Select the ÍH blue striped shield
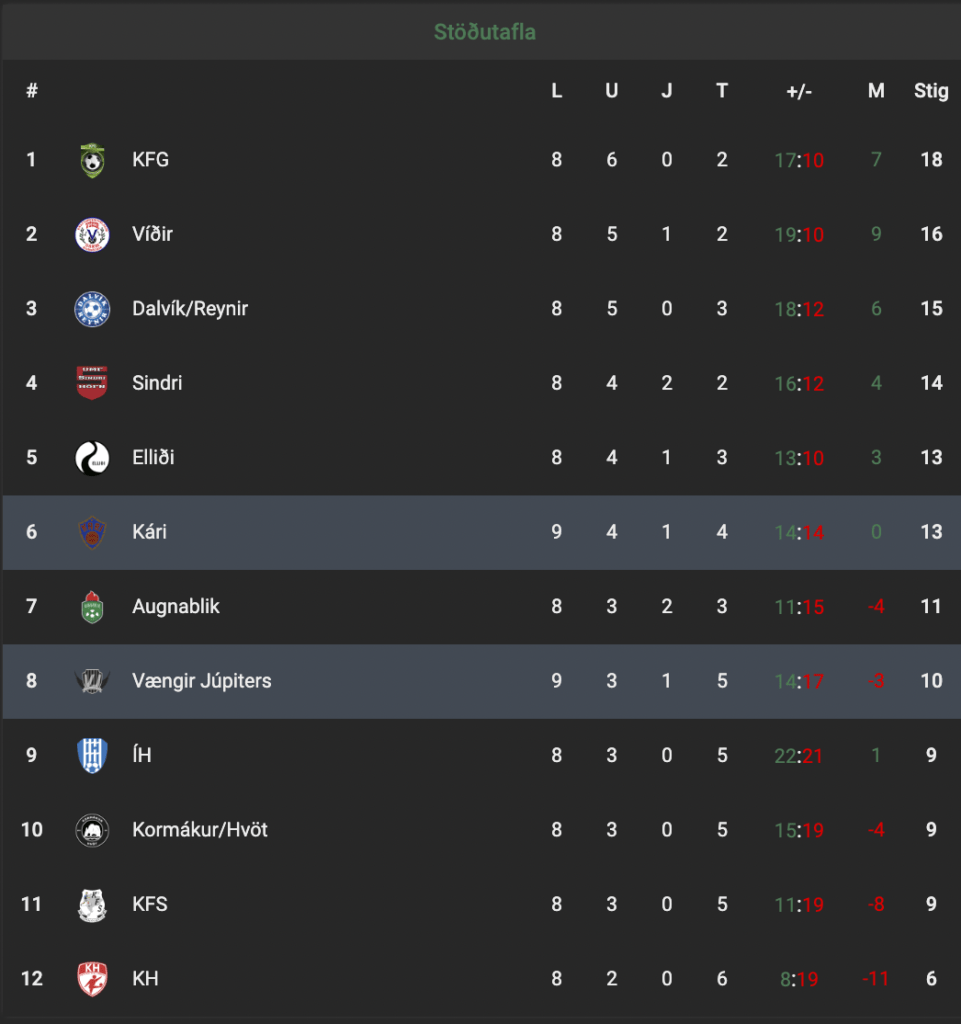 92,756
